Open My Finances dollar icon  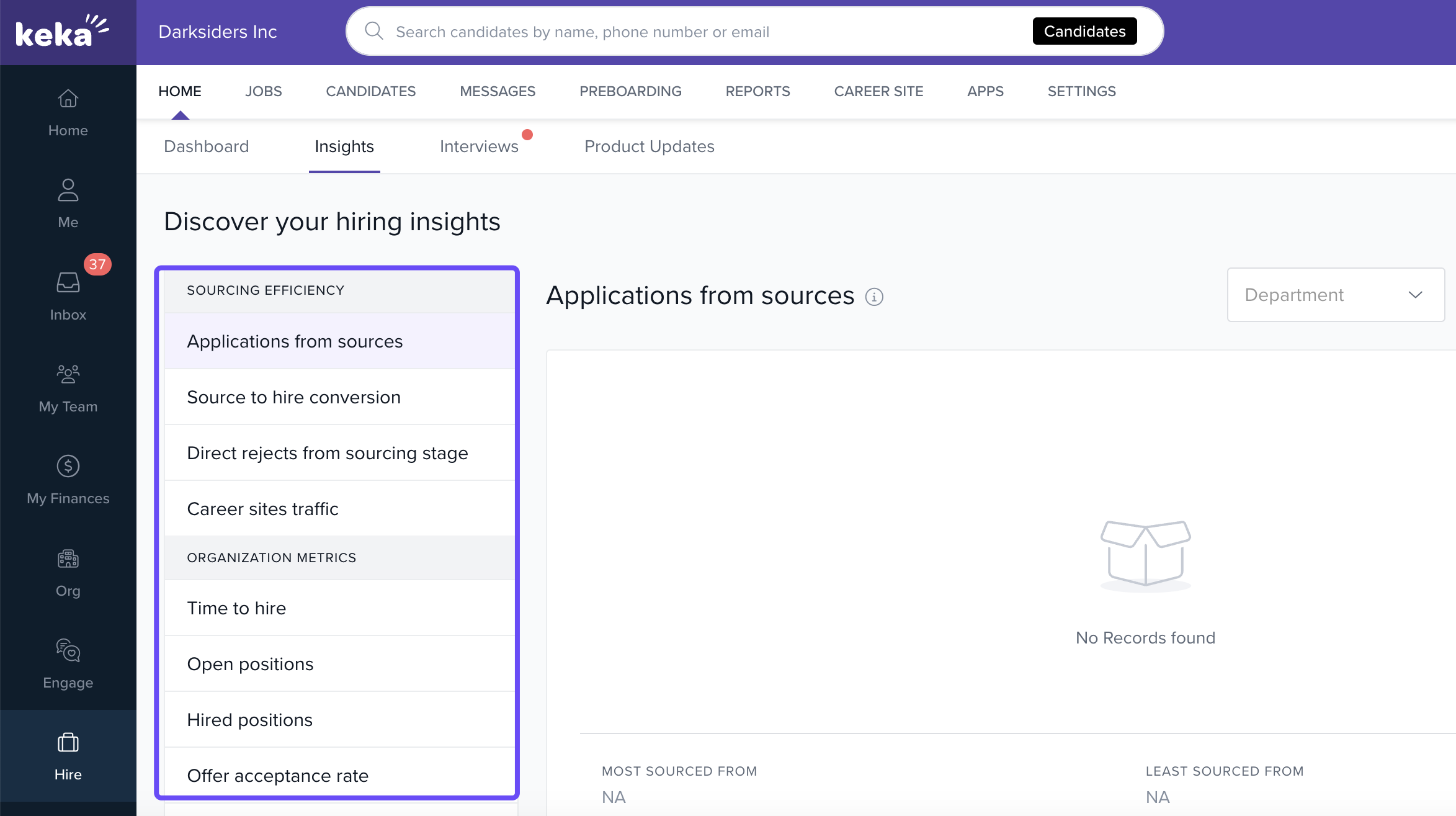[x=68, y=466]
